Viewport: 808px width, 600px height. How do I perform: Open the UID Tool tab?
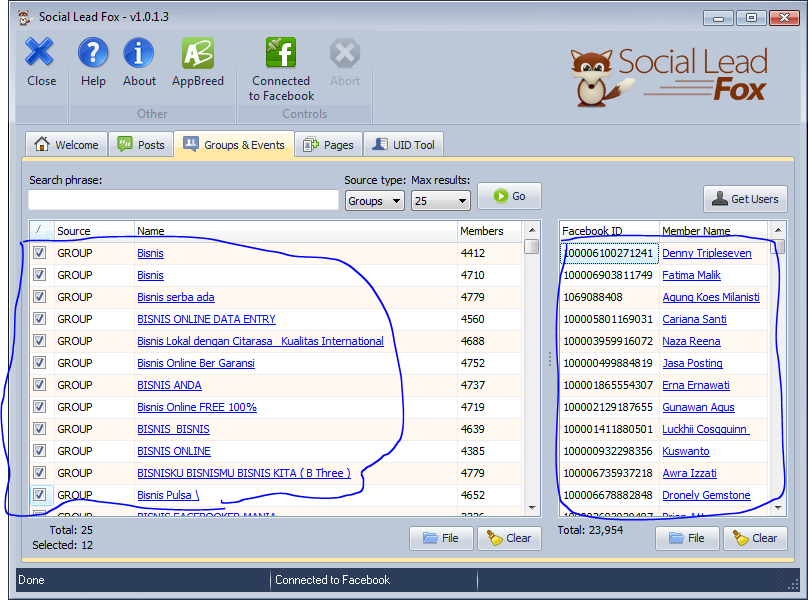403,145
